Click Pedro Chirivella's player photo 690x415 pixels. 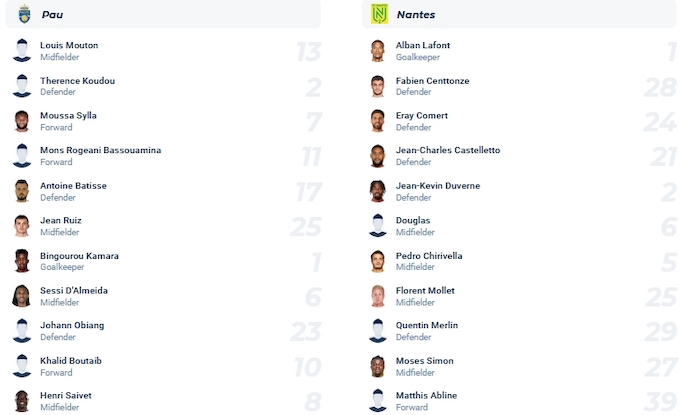[377, 261]
